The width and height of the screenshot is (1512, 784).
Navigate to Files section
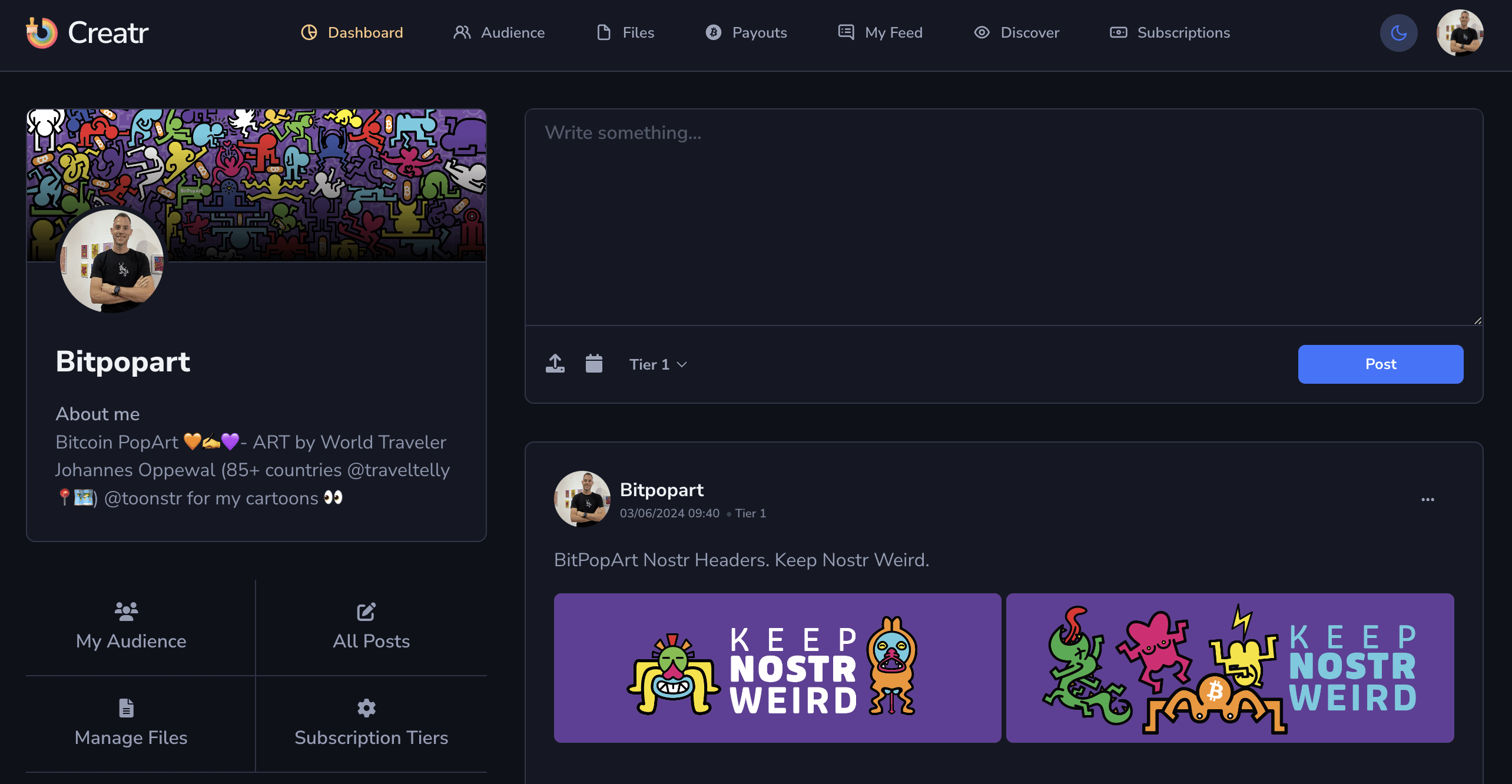637,32
